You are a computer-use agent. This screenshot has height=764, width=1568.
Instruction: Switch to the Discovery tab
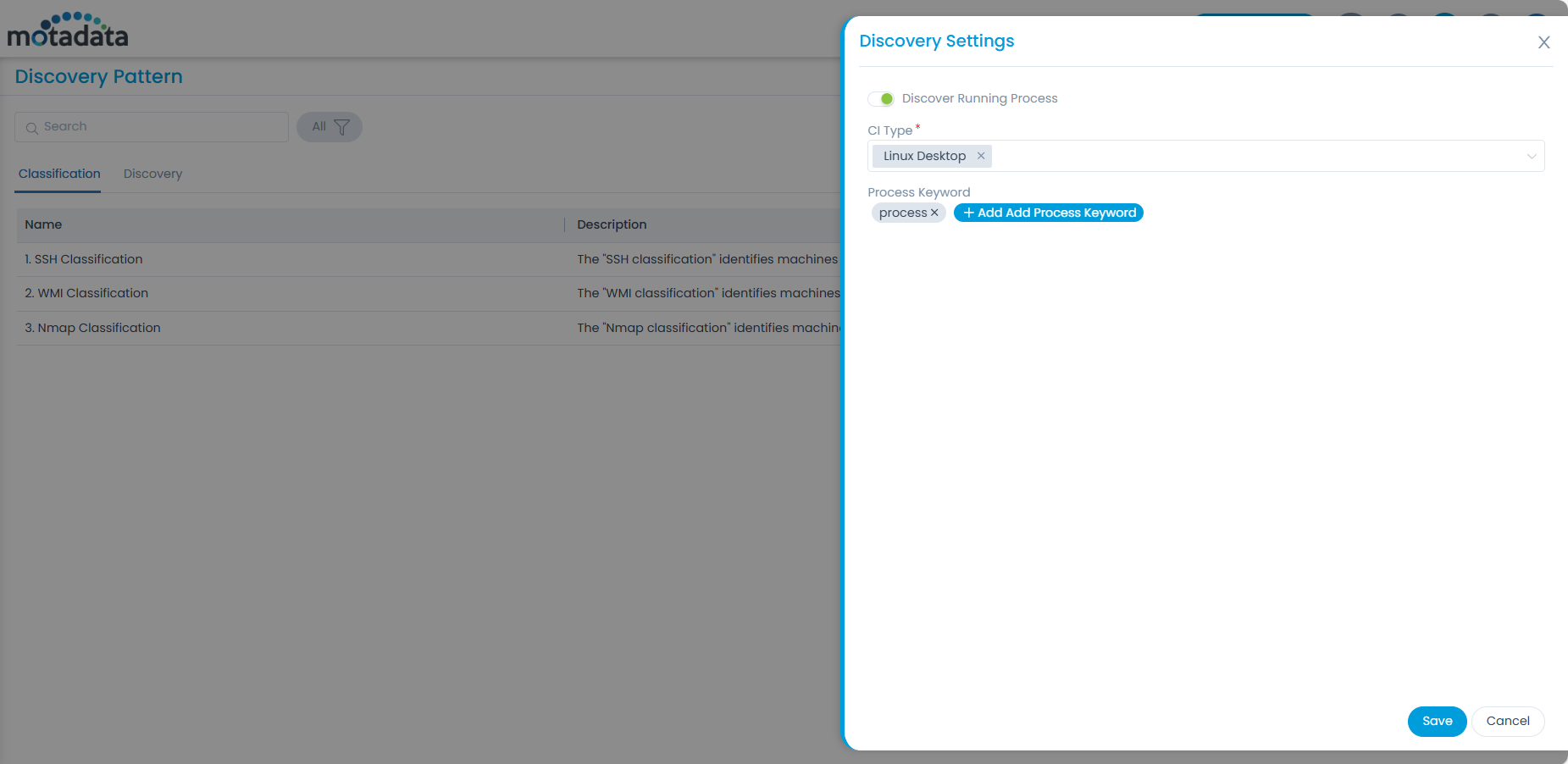coord(152,174)
